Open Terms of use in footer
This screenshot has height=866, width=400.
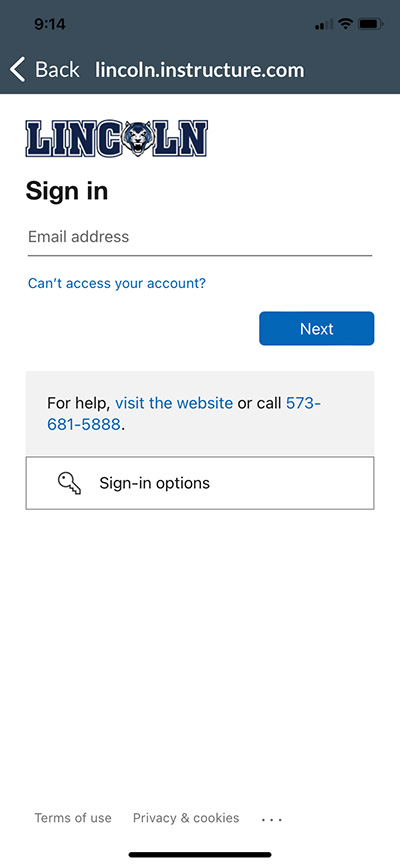pyautogui.click(x=73, y=818)
